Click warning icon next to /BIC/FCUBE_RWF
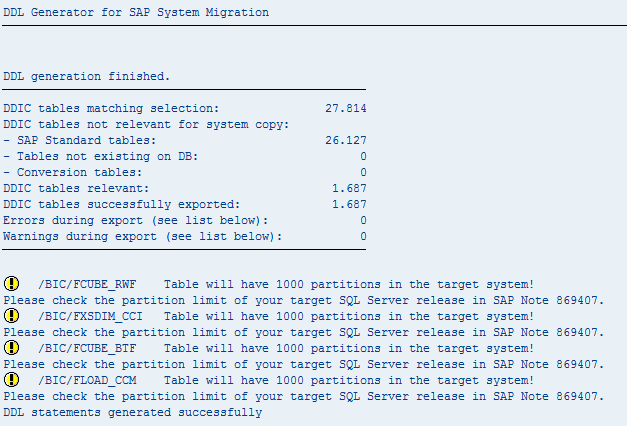627x426 pixels. pos(11,284)
